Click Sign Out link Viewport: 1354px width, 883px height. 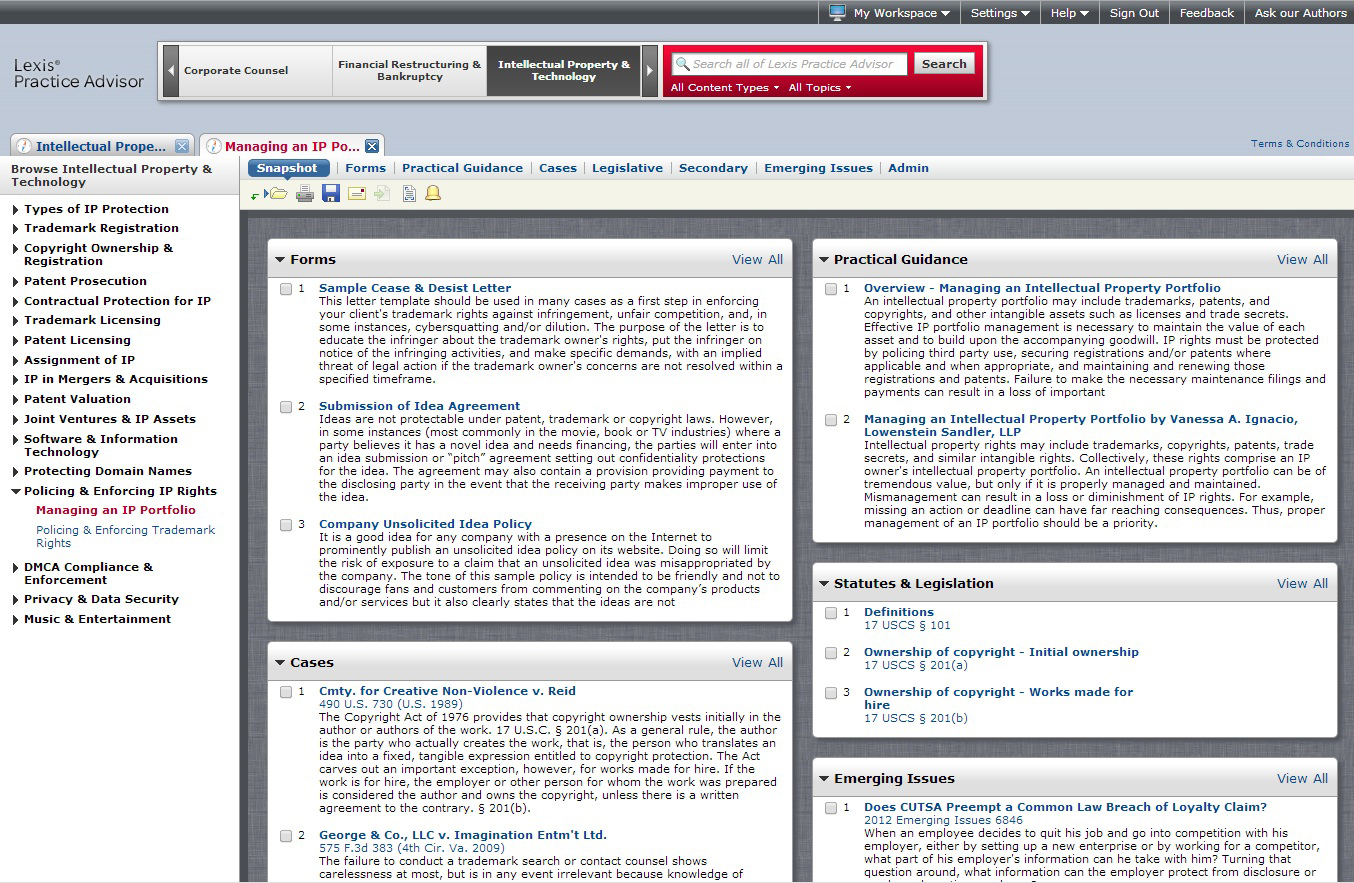tap(1134, 13)
